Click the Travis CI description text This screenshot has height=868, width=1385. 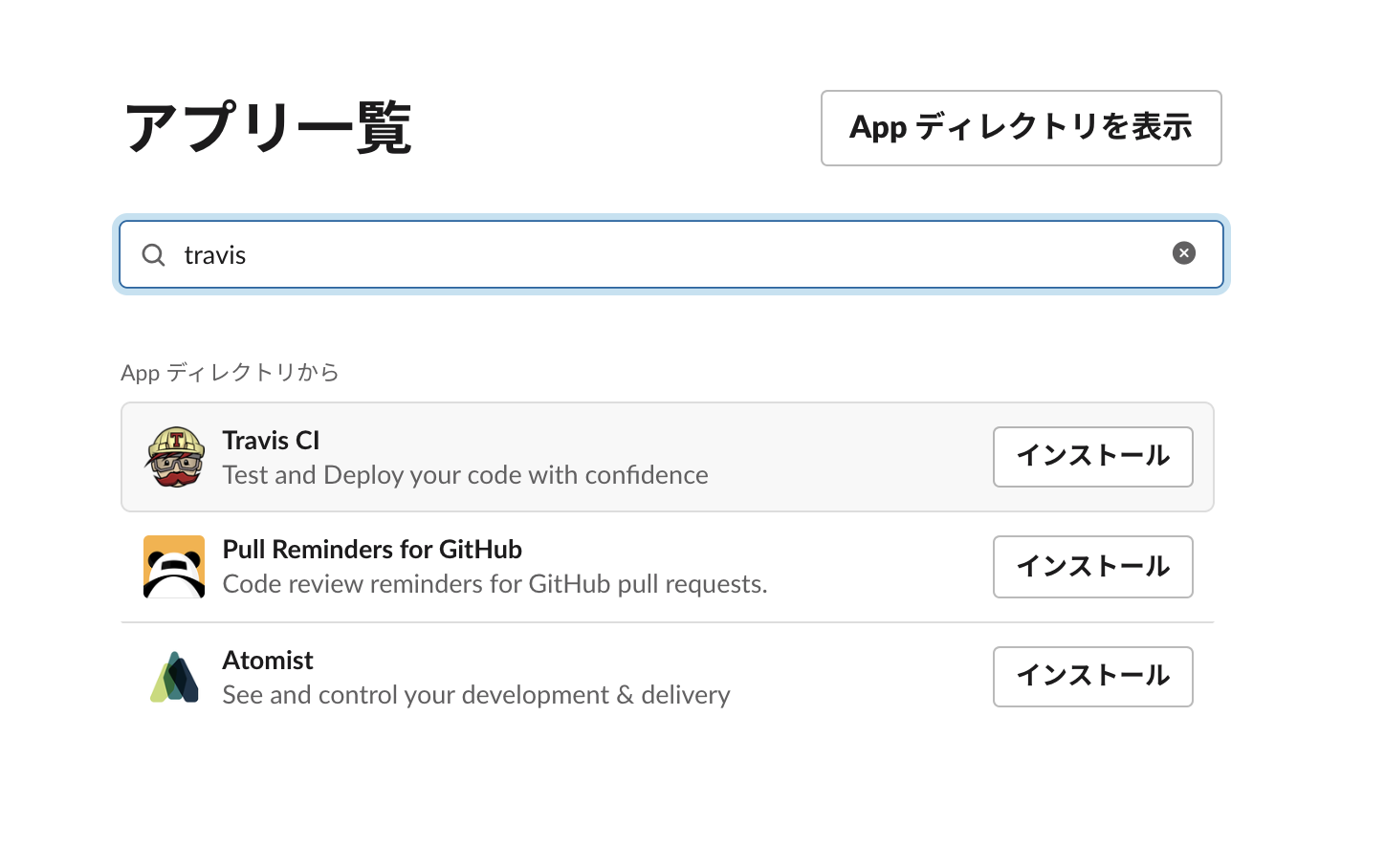[466, 474]
